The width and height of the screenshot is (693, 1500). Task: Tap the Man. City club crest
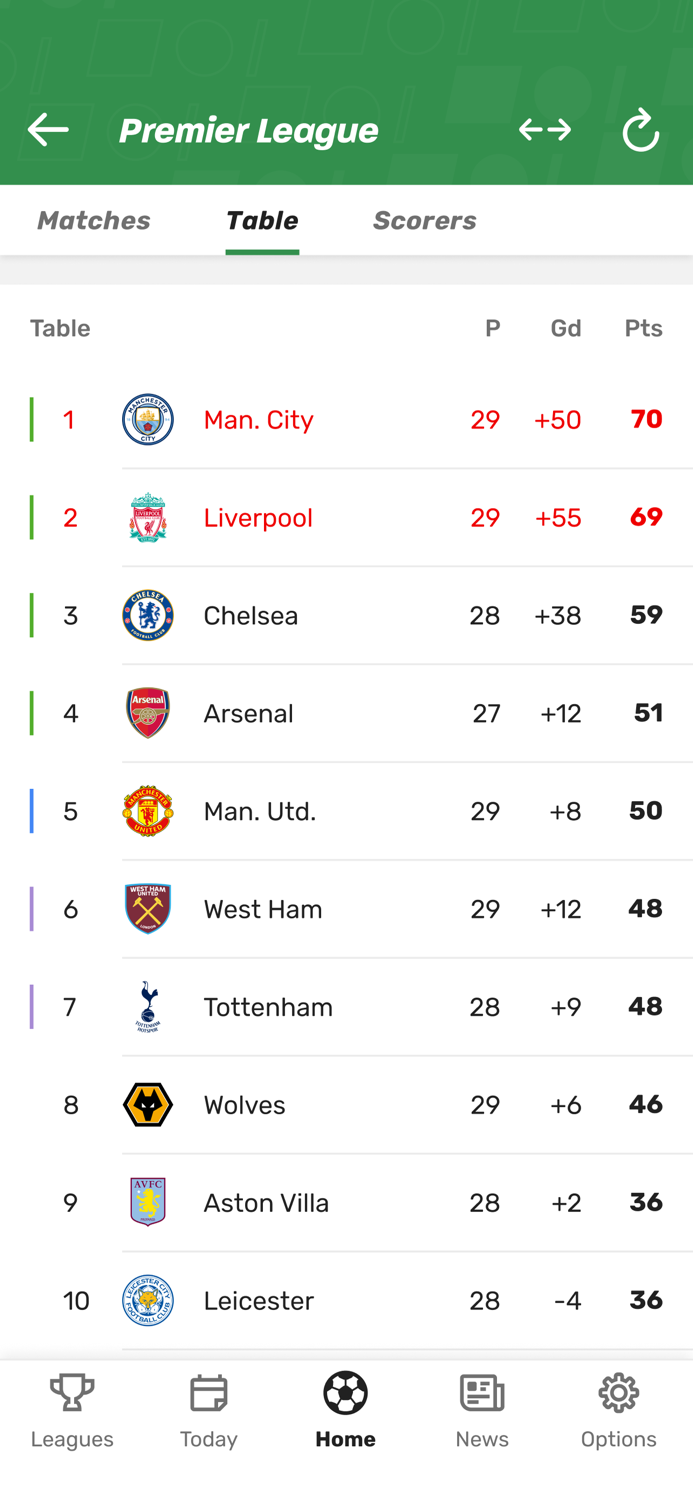pos(147,419)
